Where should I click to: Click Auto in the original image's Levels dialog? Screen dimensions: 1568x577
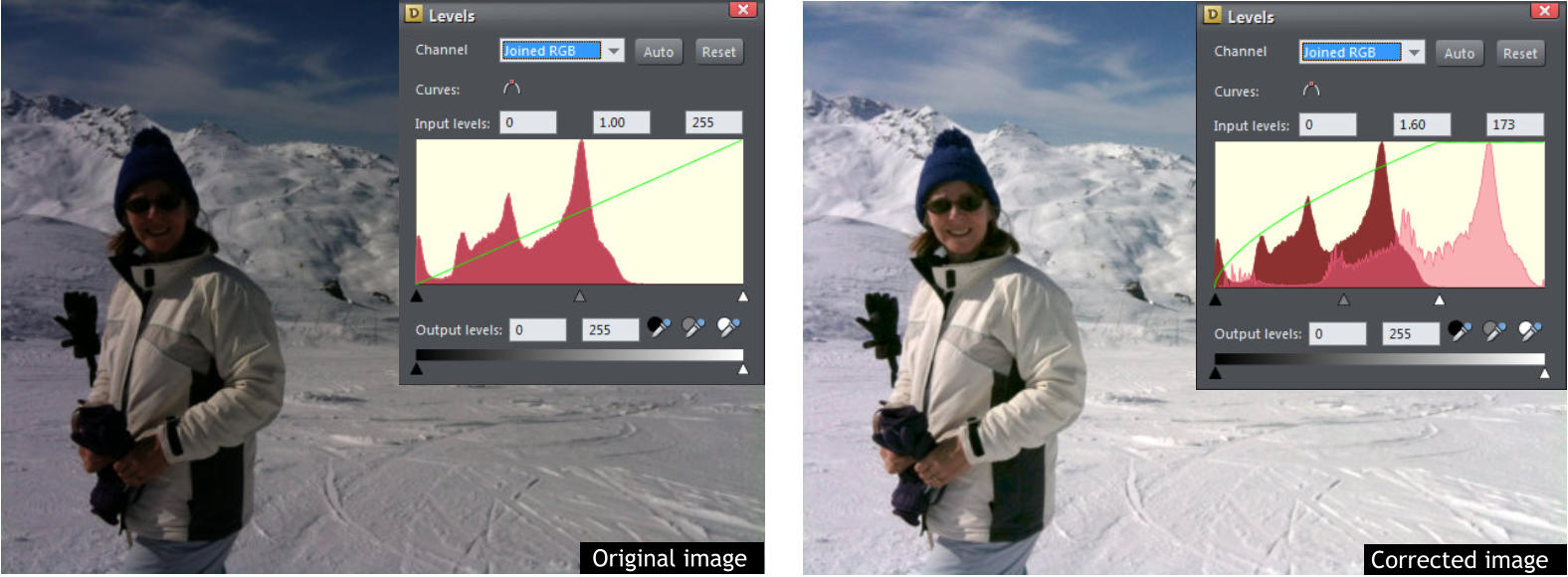(659, 52)
